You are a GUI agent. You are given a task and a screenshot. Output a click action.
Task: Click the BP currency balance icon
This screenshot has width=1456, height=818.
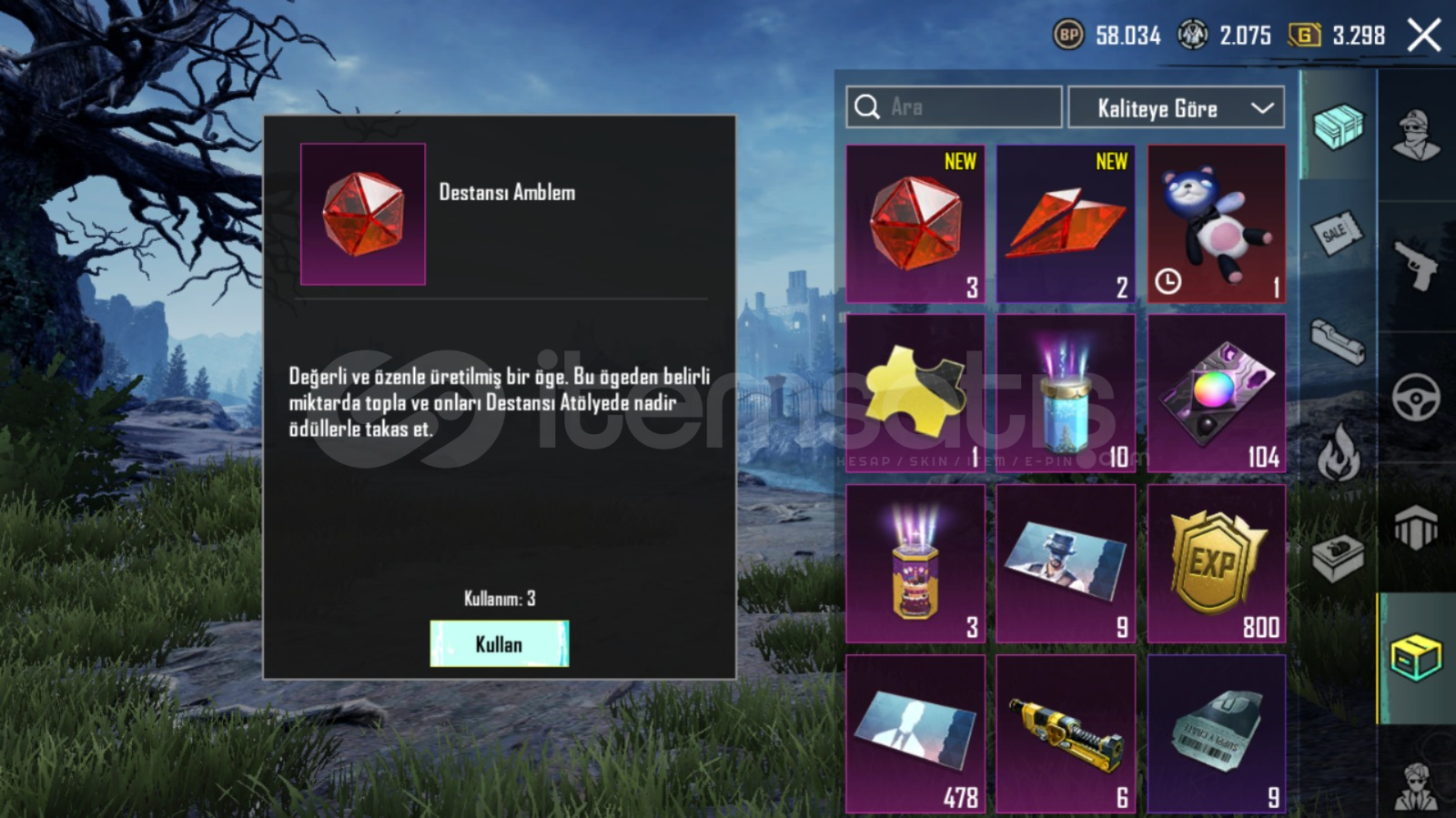click(1068, 35)
